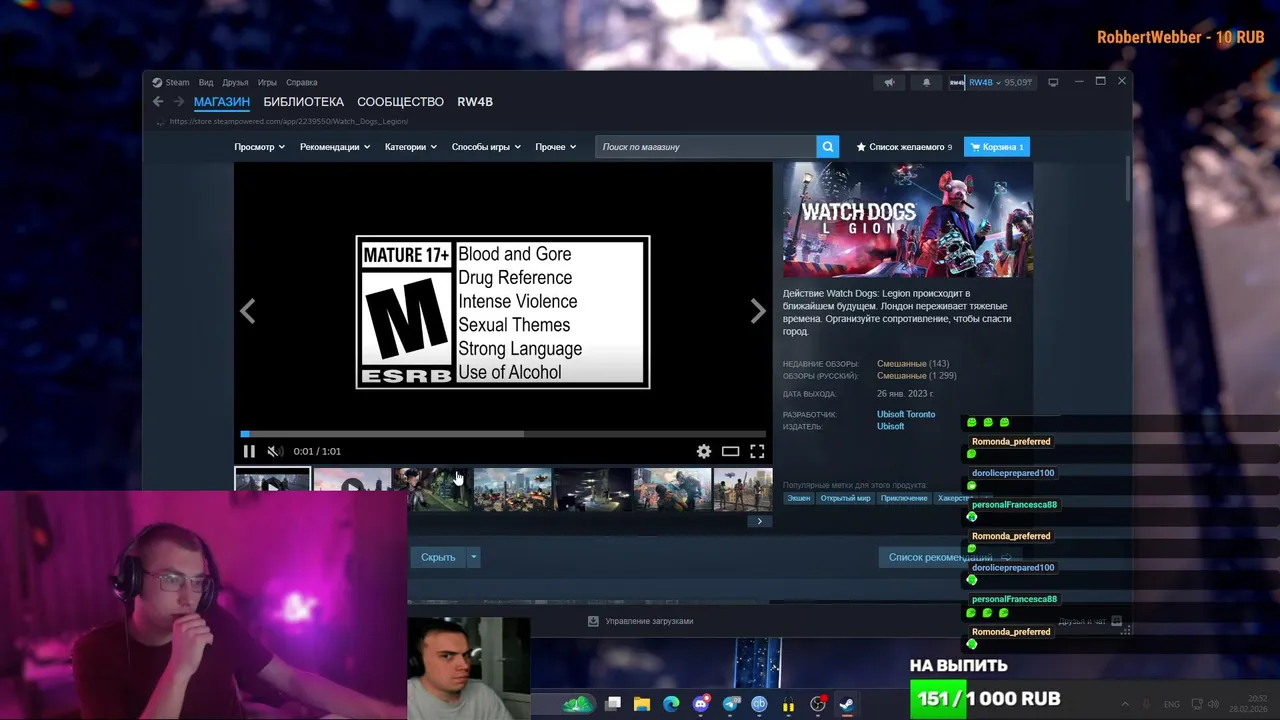This screenshot has height=720, width=1280.
Task: Open the Ubisoft Toronto developer link
Action: pyautogui.click(x=906, y=414)
